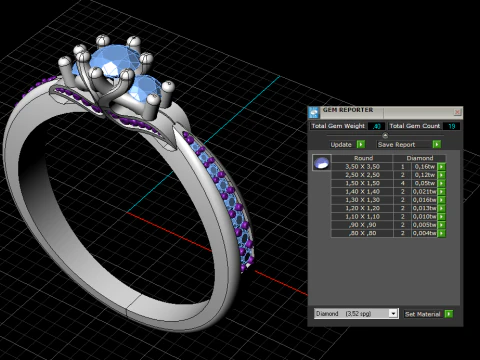Click the Total Gem Weight value field
The width and height of the screenshot is (480, 360).
pyautogui.click(x=376, y=126)
